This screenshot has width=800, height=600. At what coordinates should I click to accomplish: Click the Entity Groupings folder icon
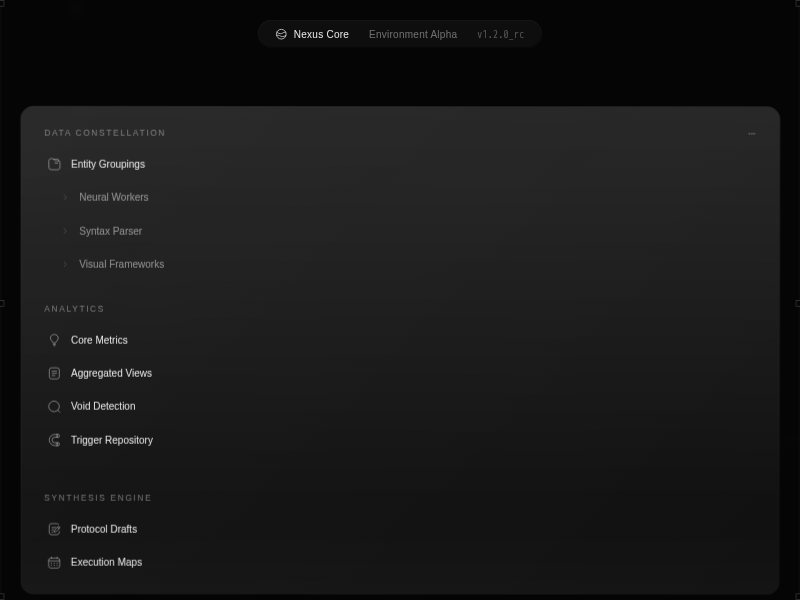(54, 164)
